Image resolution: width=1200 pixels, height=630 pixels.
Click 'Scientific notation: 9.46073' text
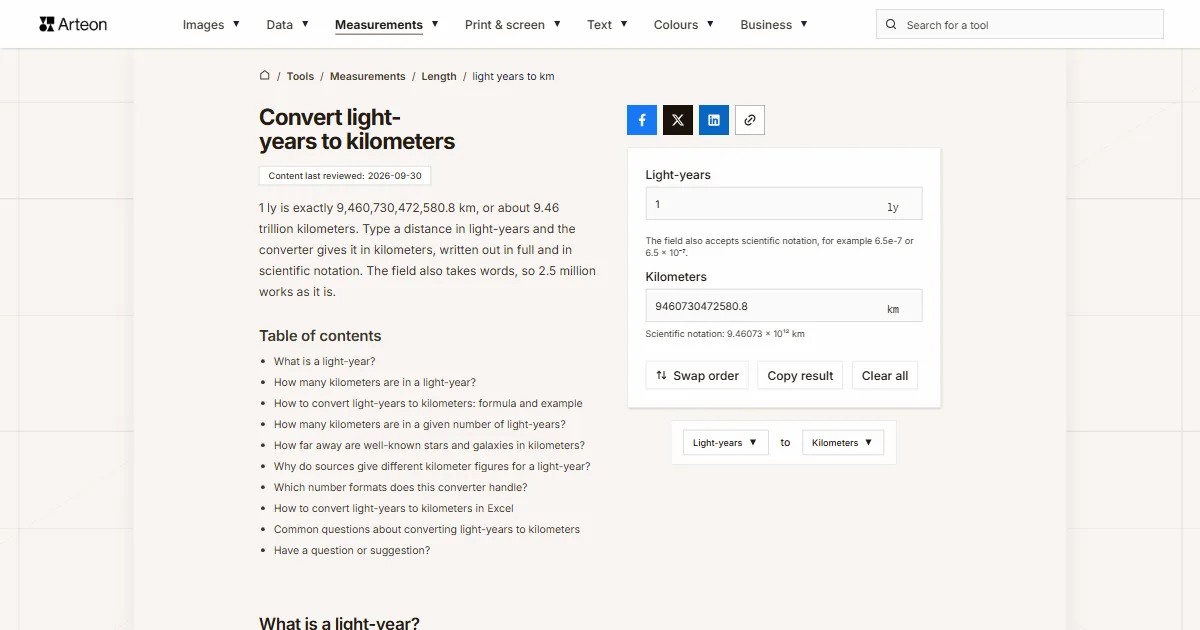[725, 334]
